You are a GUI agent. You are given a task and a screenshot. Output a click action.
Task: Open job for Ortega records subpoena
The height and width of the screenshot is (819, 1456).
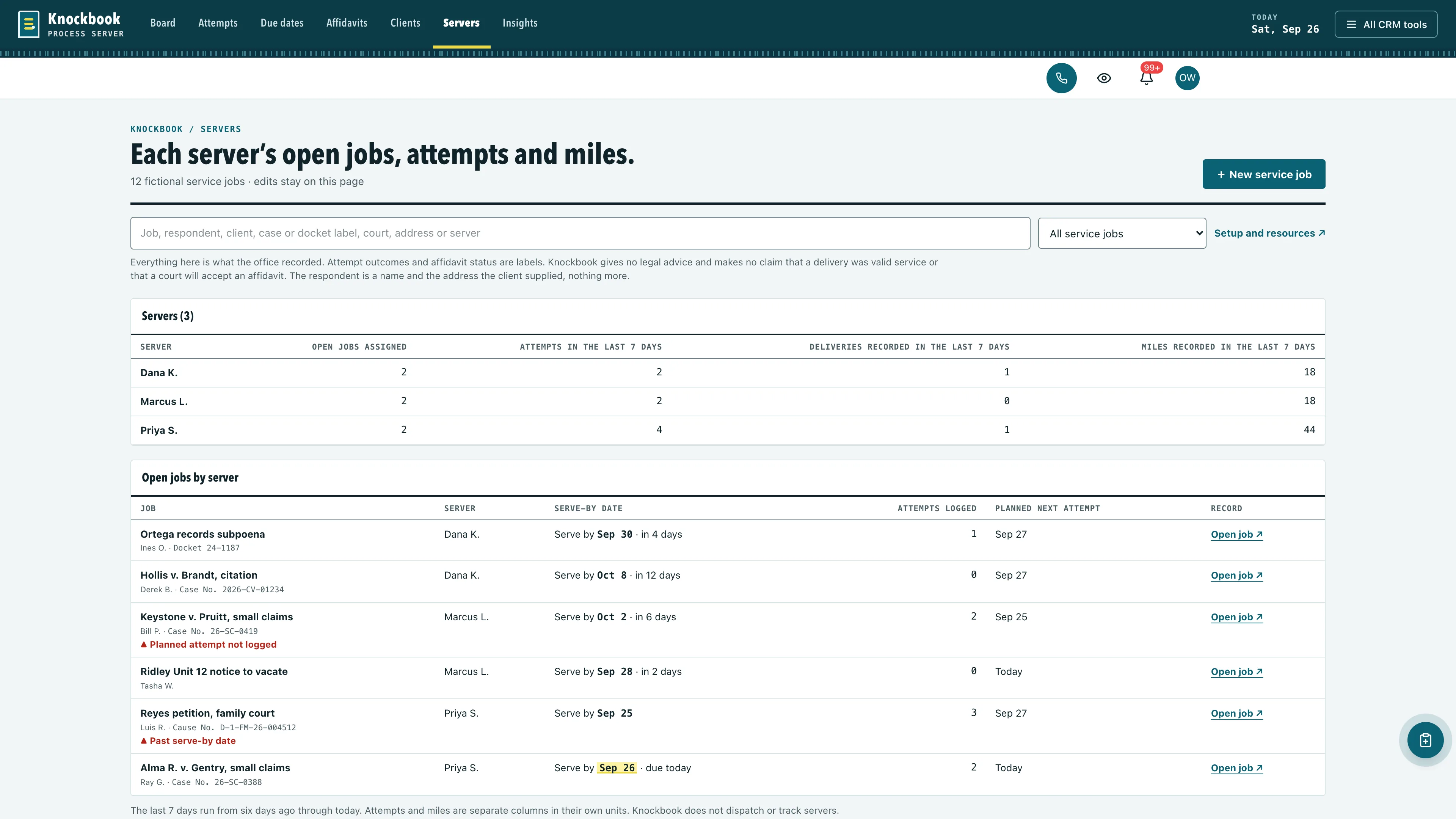(x=1236, y=534)
